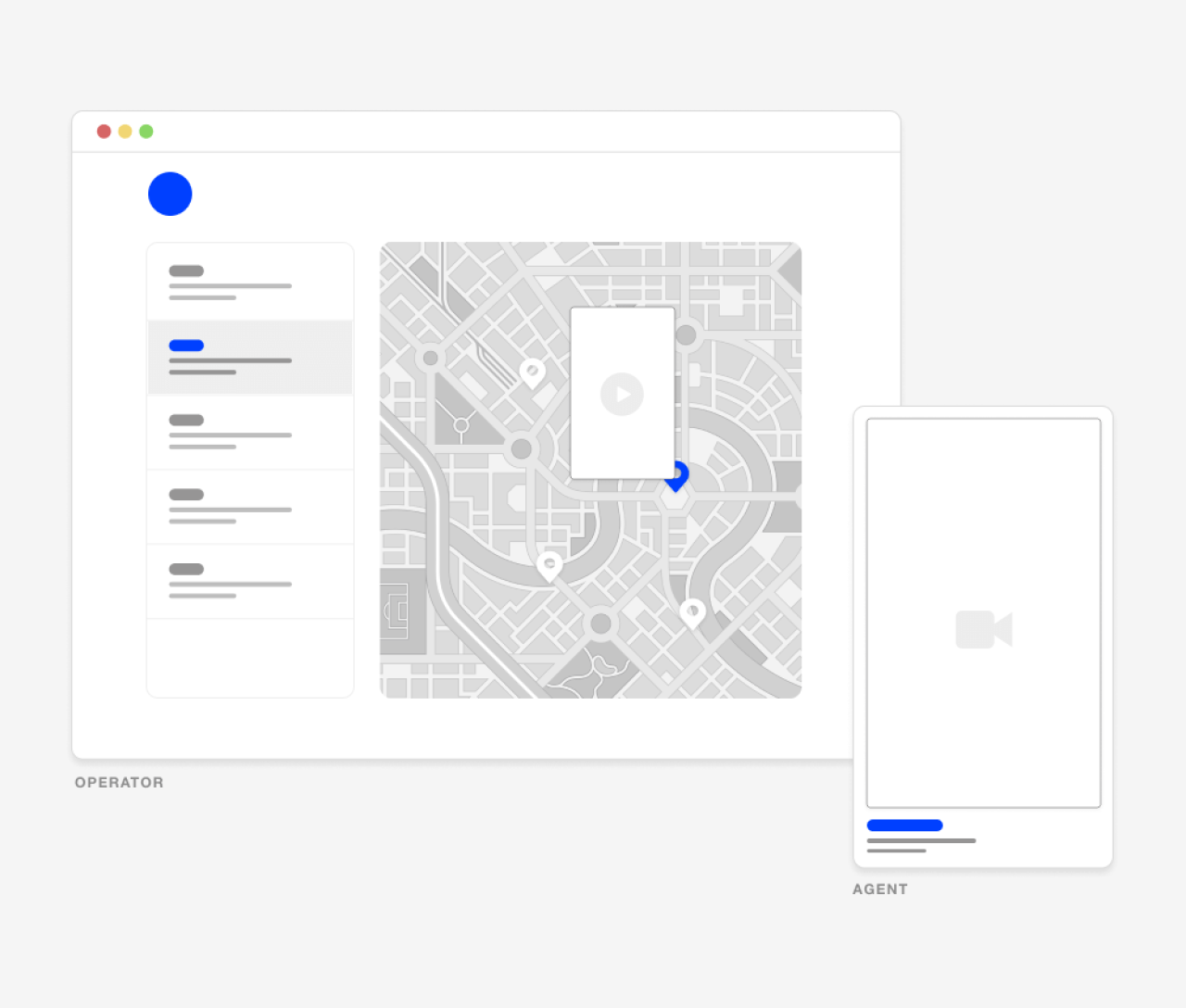Click the video camera icon in agent panel
The width and height of the screenshot is (1186, 1008).
pyautogui.click(x=984, y=630)
